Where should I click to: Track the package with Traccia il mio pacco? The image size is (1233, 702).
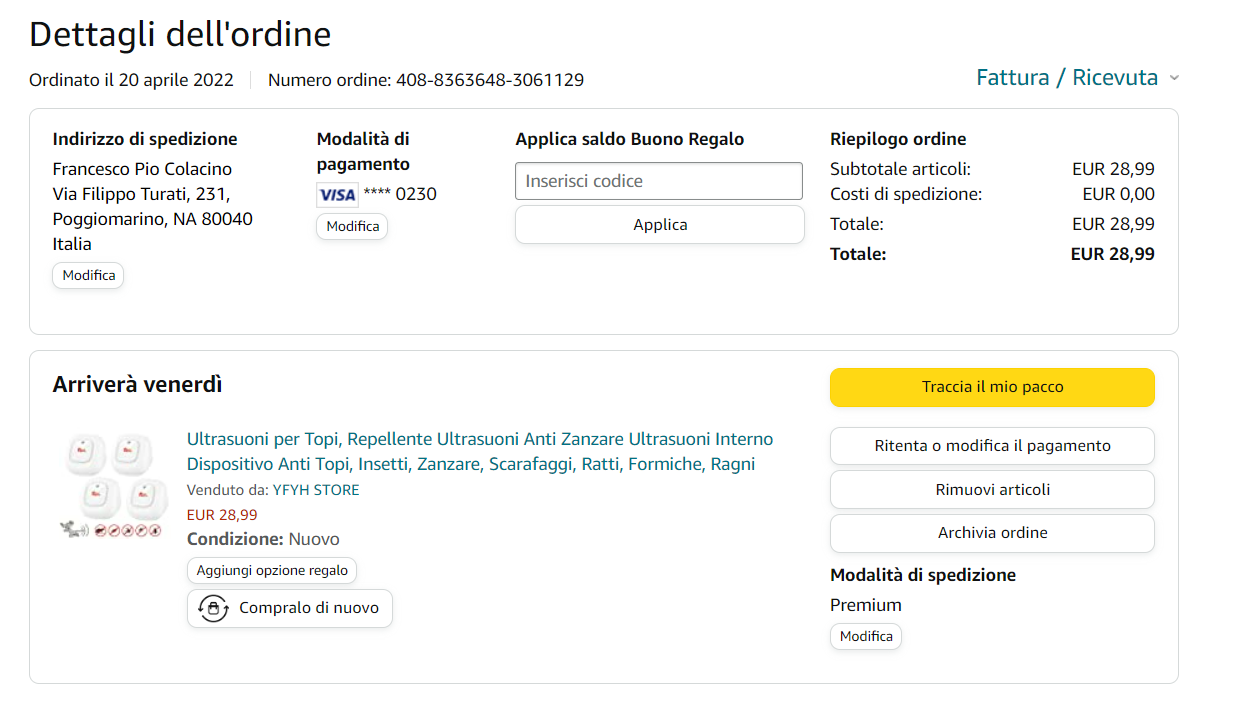click(991, 387)
